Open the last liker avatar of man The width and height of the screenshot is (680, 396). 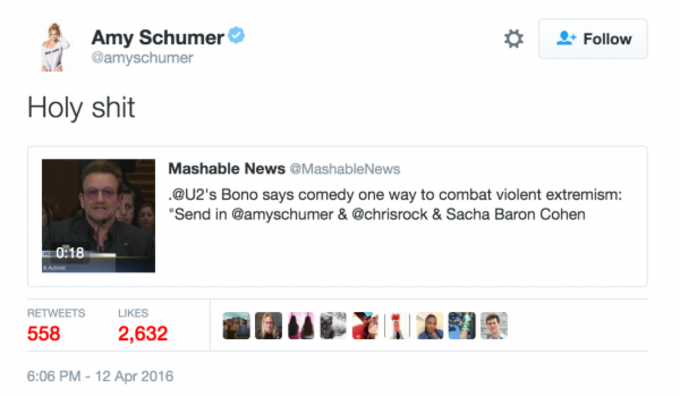point(494,325)
